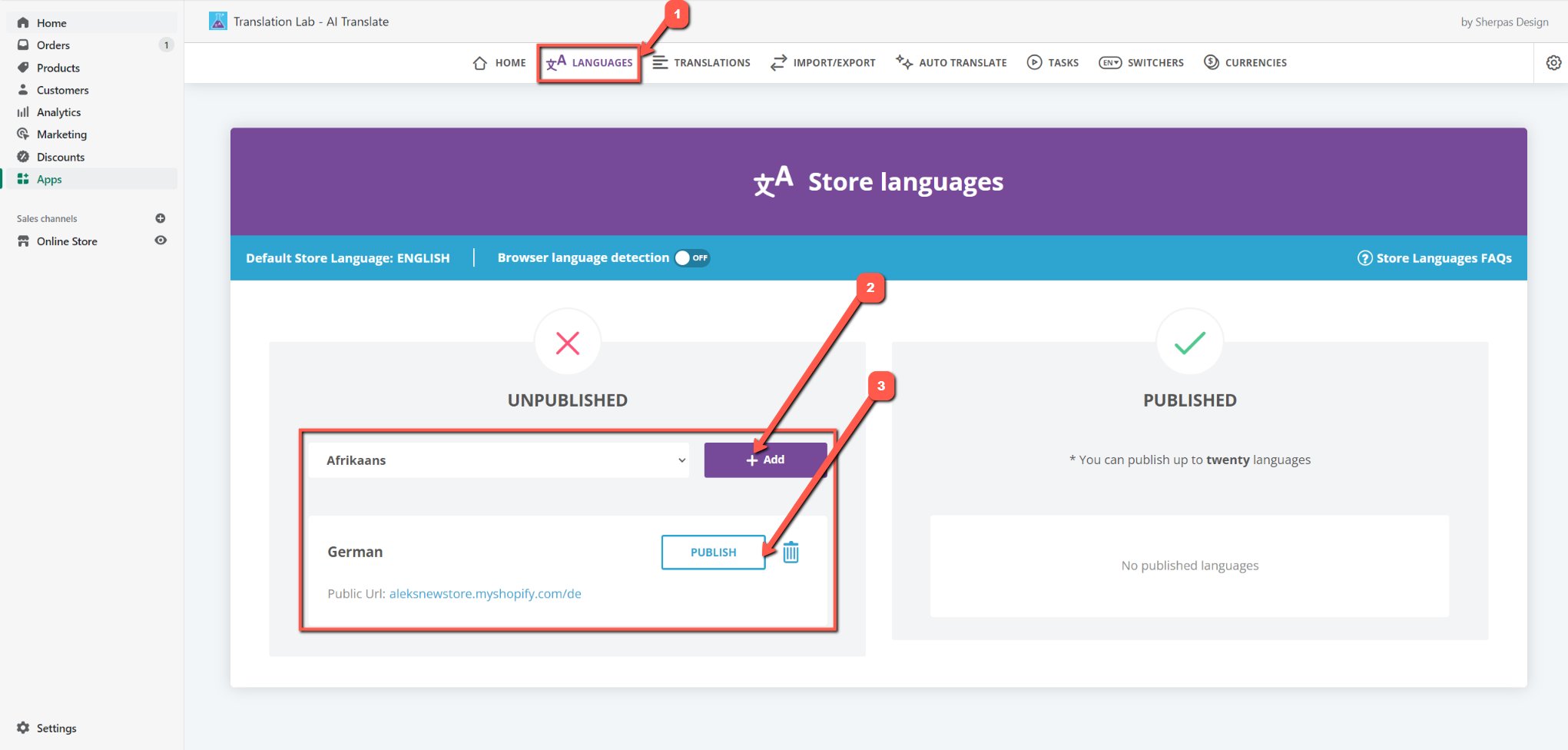Click the Customers person icon
Viewport: 1568px width, 750px height.
point(23,90)
